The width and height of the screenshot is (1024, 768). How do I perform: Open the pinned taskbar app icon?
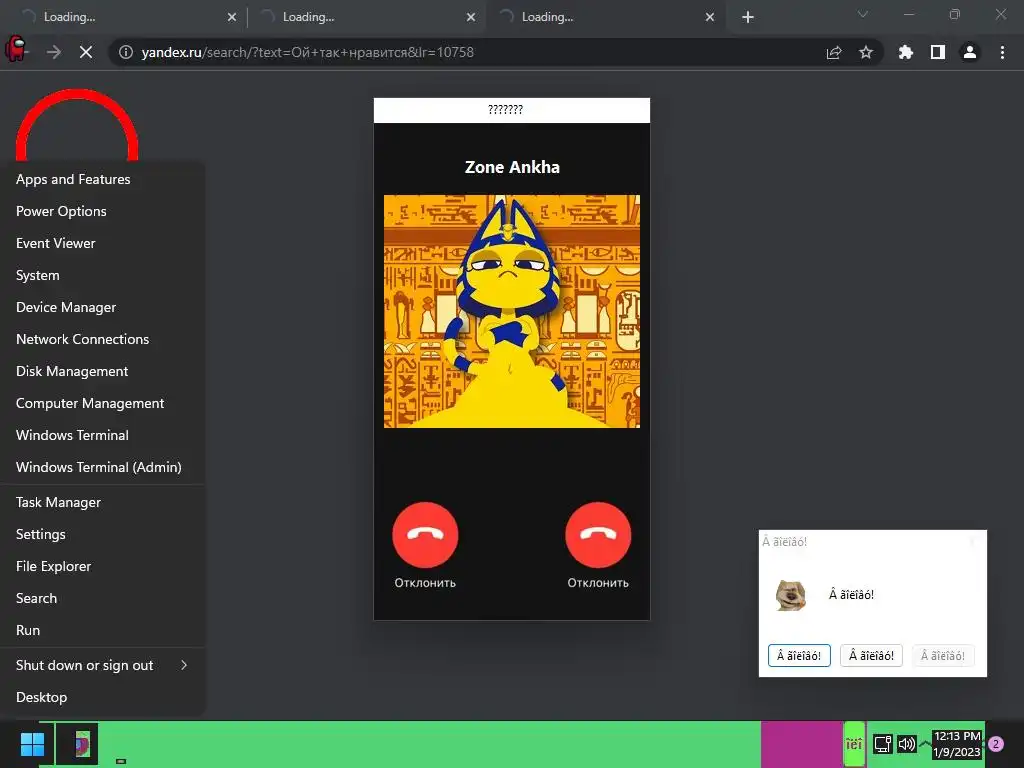(x=81, y=744)
